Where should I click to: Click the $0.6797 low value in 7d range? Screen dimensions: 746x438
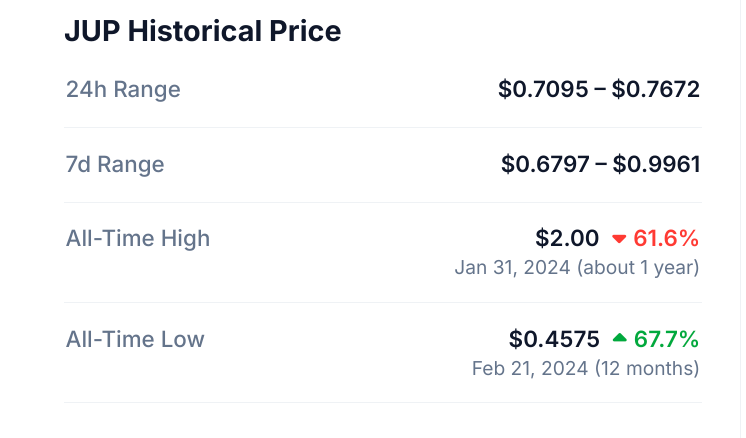pyautogui.click(x=545, y=165)
